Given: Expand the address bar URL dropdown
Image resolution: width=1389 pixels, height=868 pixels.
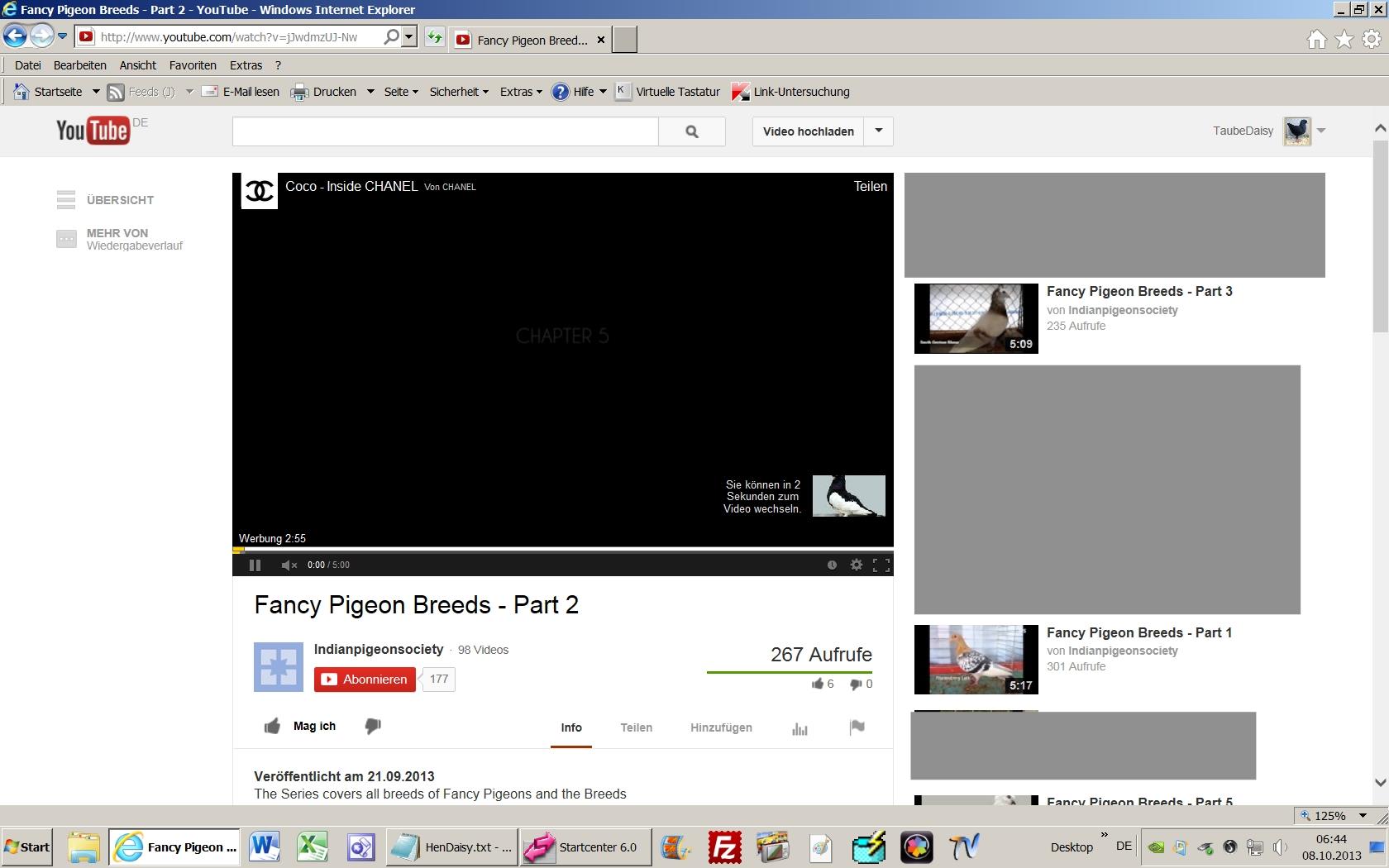Looking at the screenshot, I should click(x=409, y=37).
